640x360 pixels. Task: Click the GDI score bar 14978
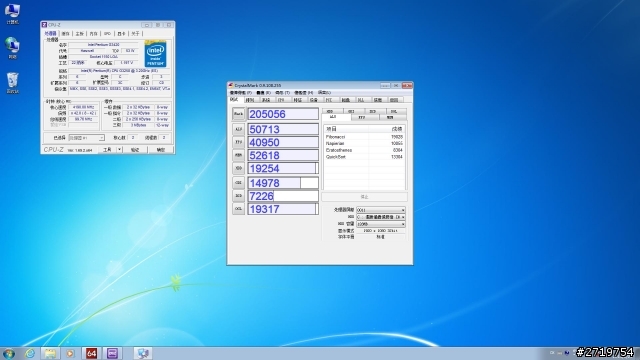283,183
